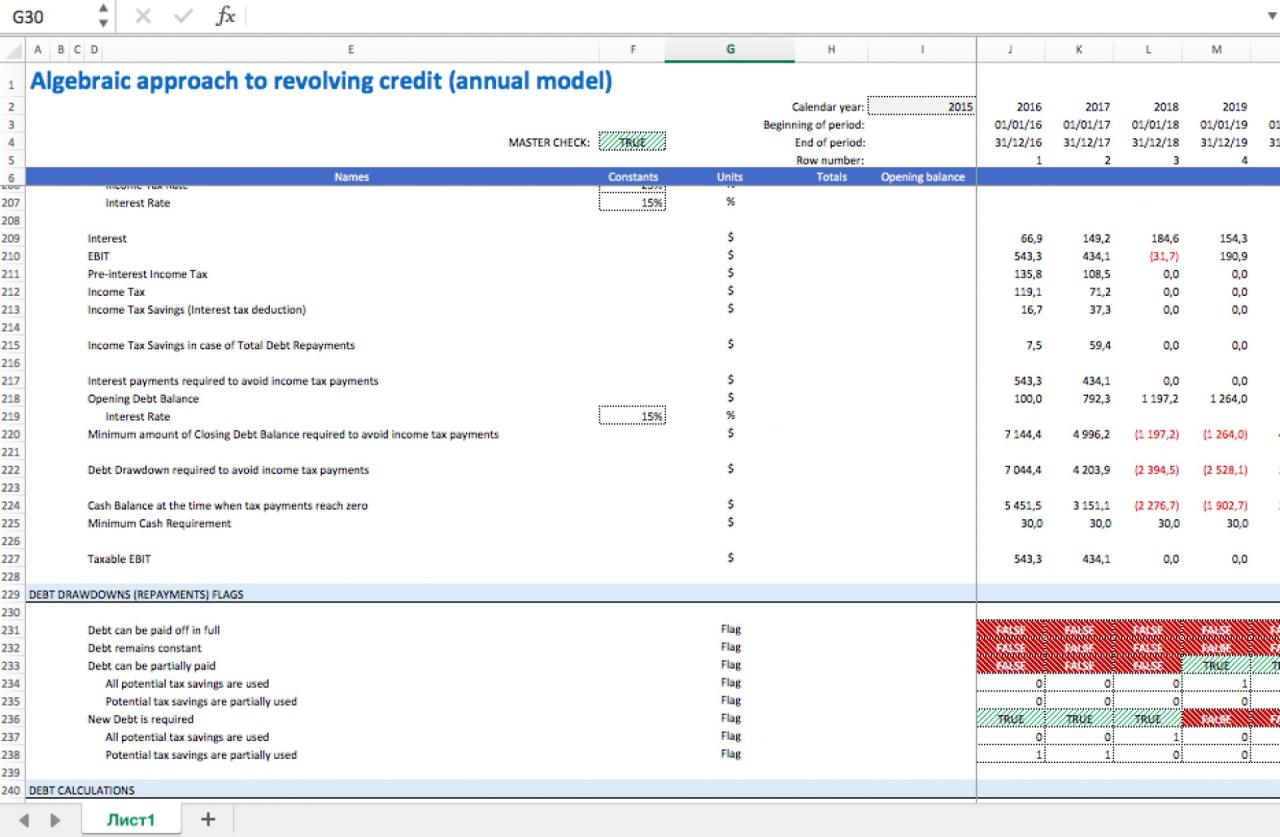Click the 'EBIT' label in row 210
Screen dimensions: 1280x837
tap(99, 256)
